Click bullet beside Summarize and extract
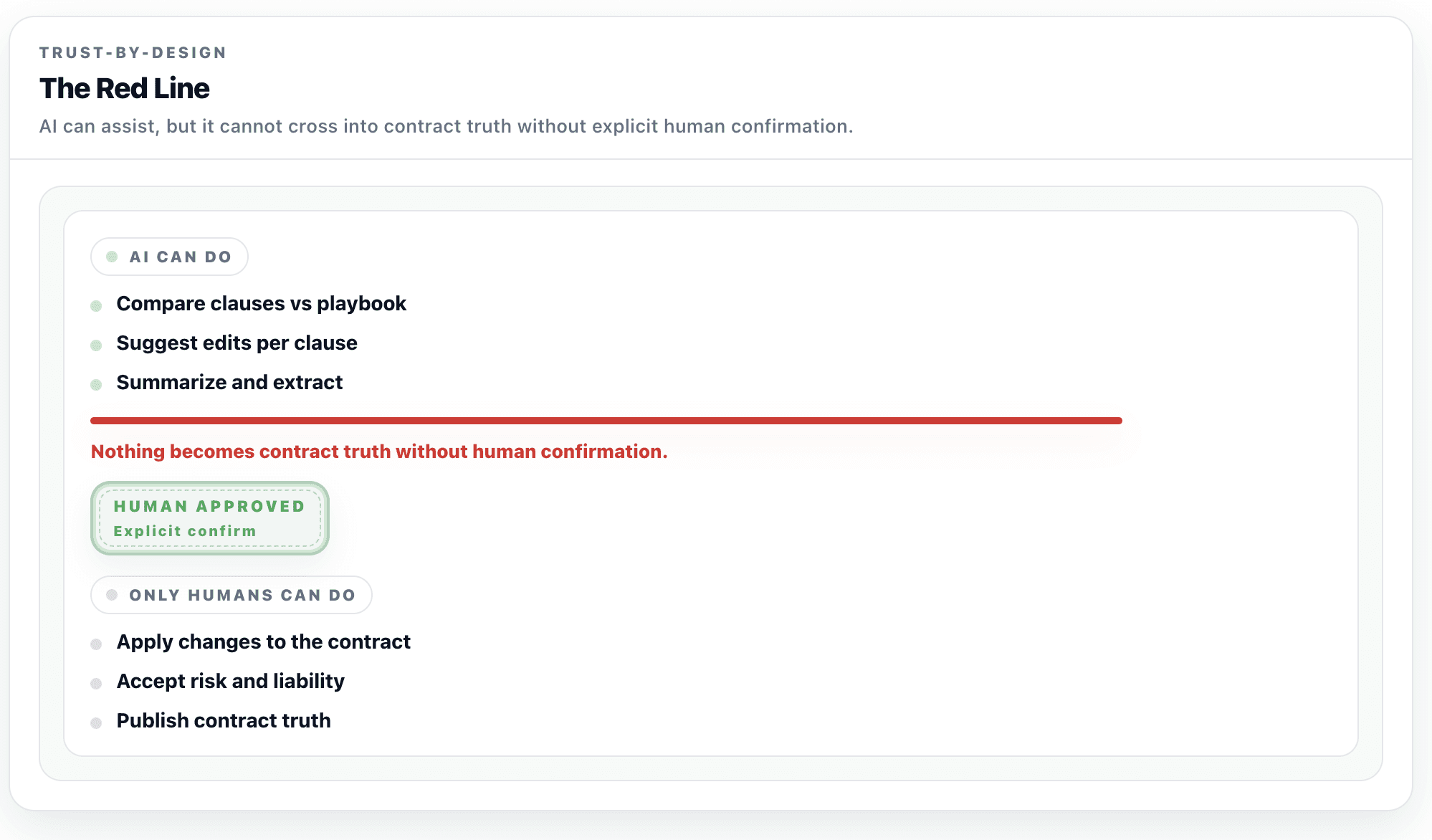1432x840 pixels. click(96, 385)
